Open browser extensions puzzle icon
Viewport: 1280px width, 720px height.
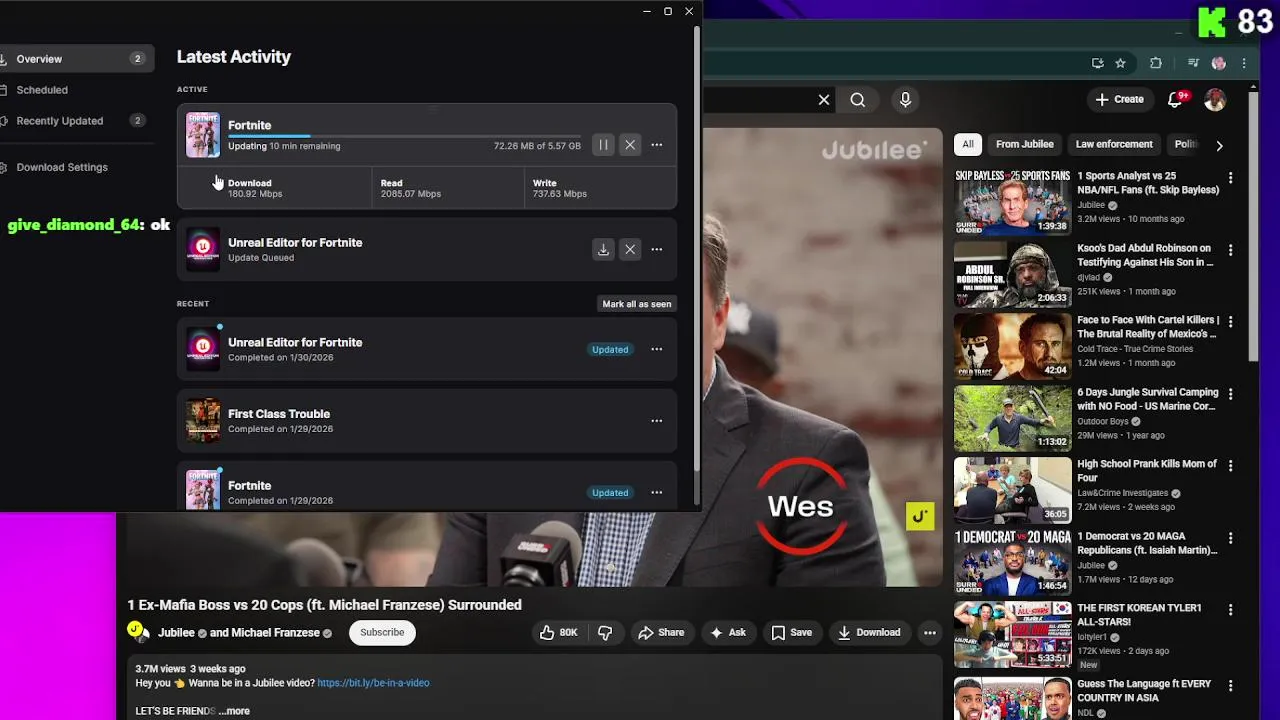pyautogui.click(x=1156, y=63)
